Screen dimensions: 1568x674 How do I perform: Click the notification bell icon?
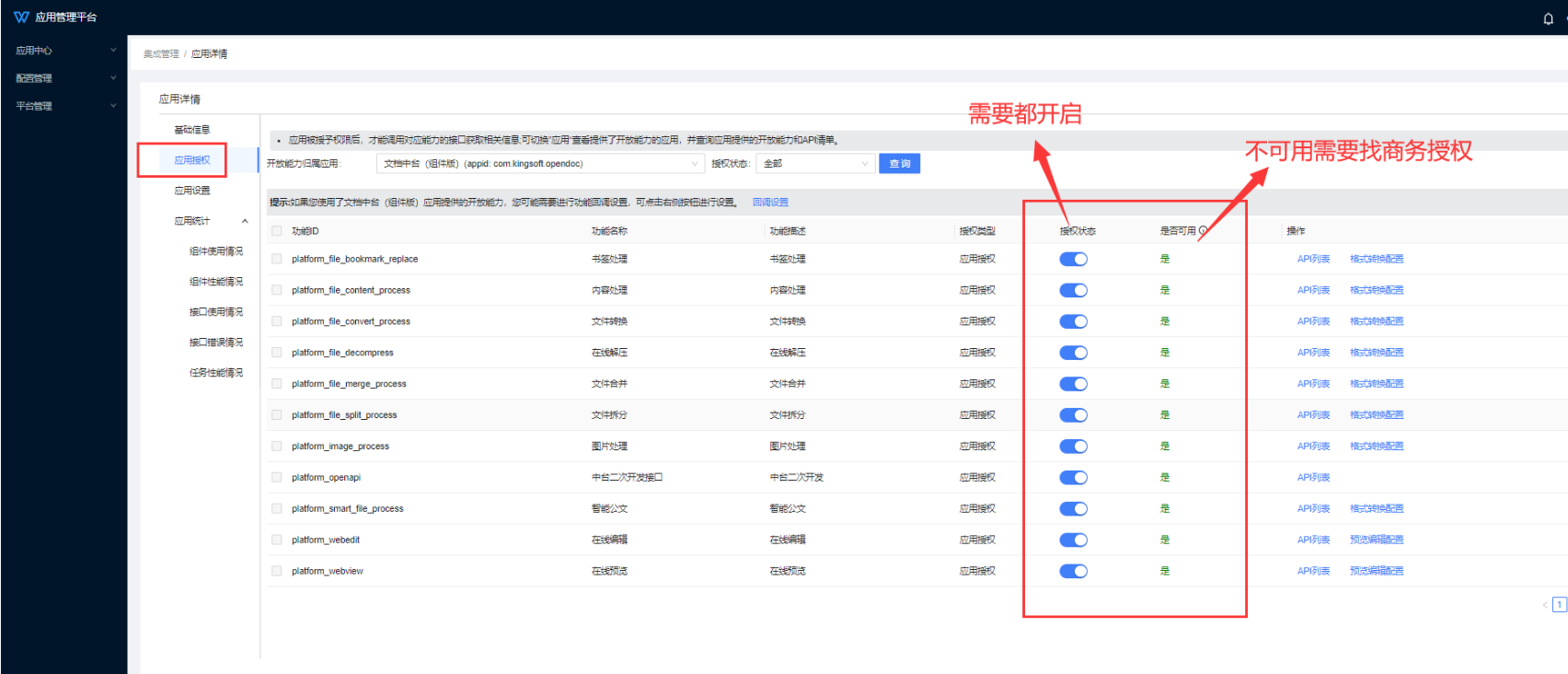[x=1548, y=18]
